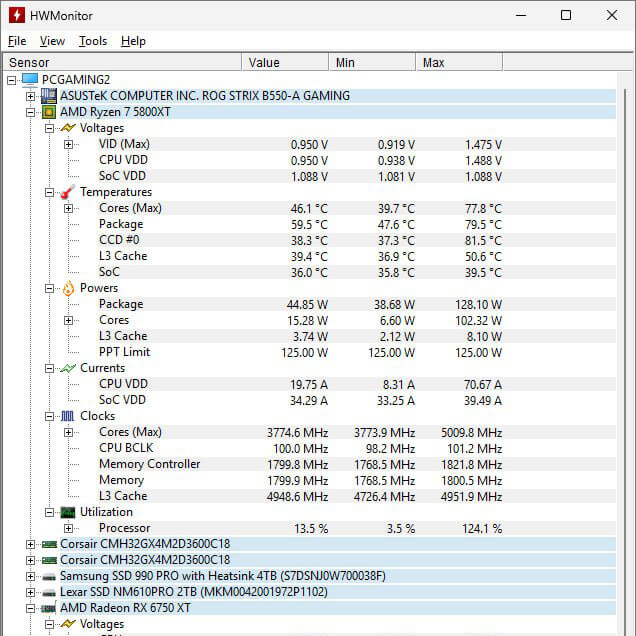Click the Samsung SSD 990 PRO drive icon
Image resolution: width=636 pixels, height=636 pixels.
click(49, 577)
